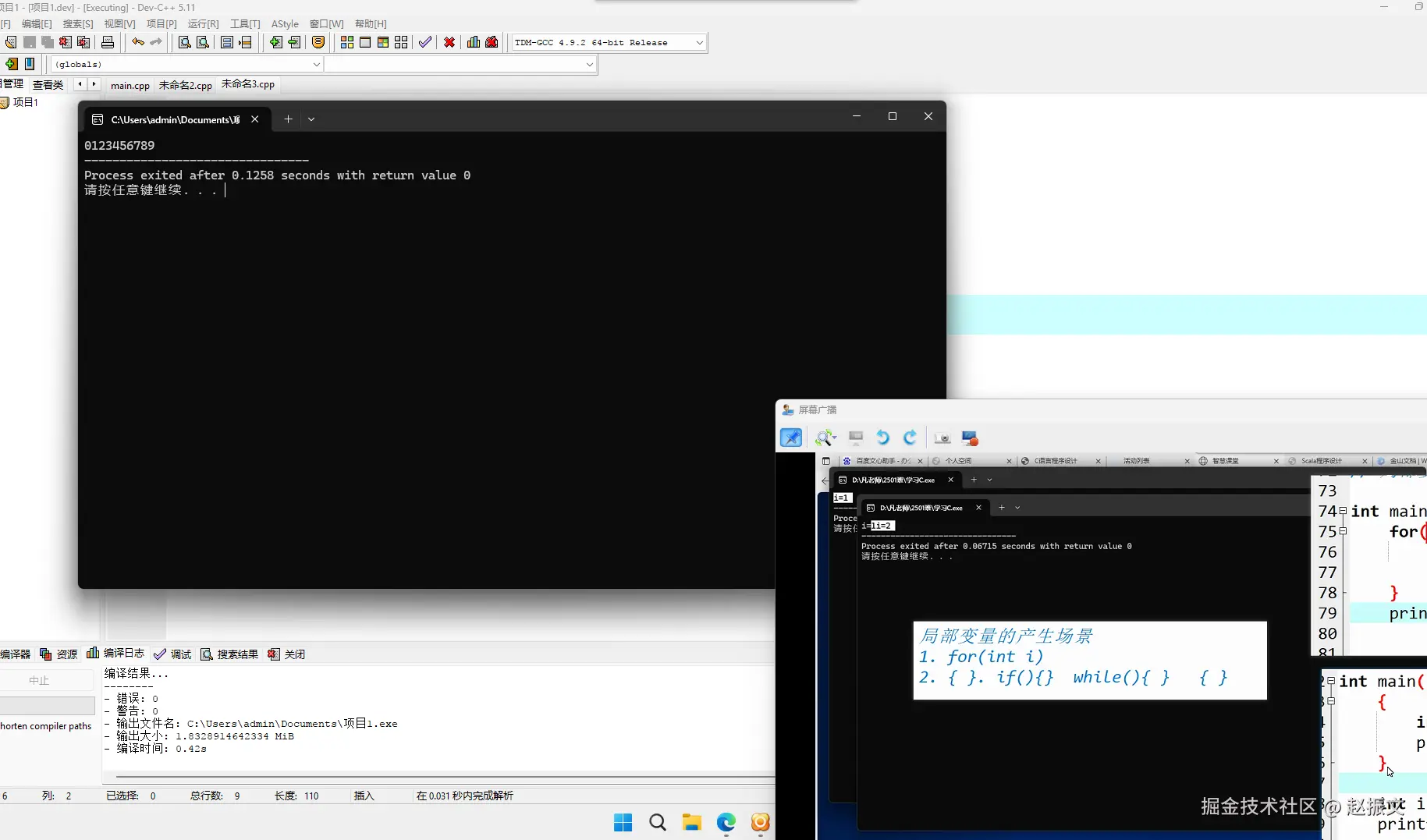Switch to the 查看类 sidebar tab

point(48,84)
